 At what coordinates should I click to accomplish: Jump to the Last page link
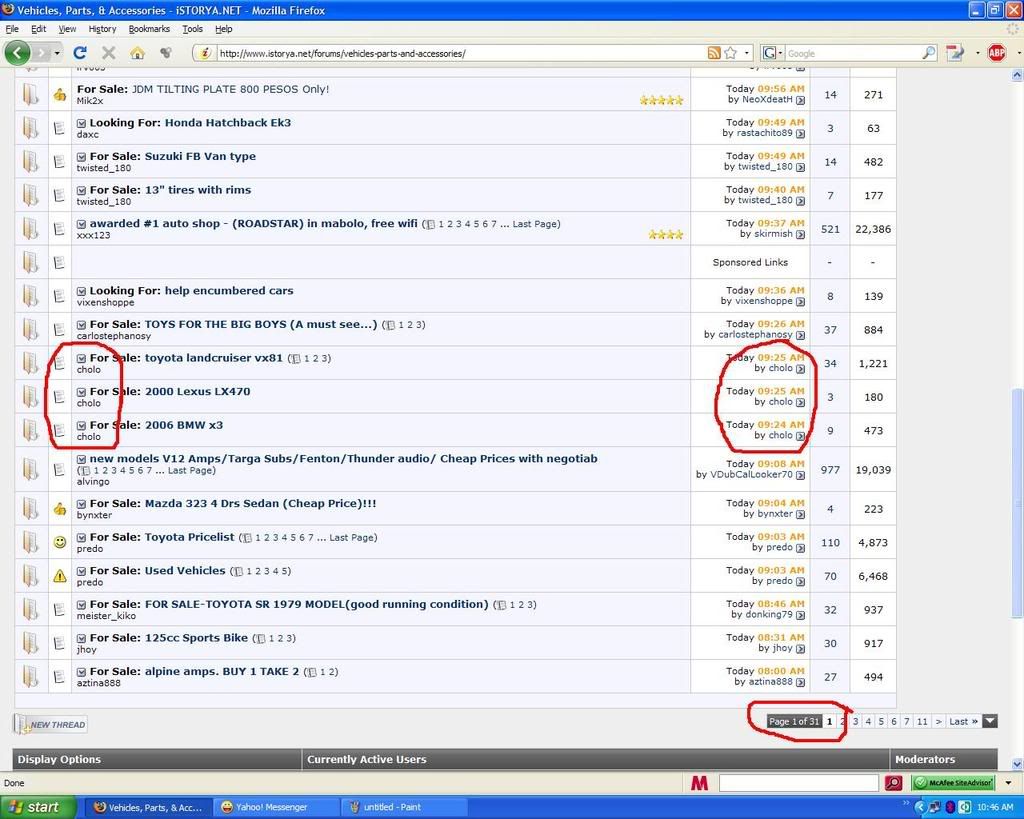(x=963, y=722)
